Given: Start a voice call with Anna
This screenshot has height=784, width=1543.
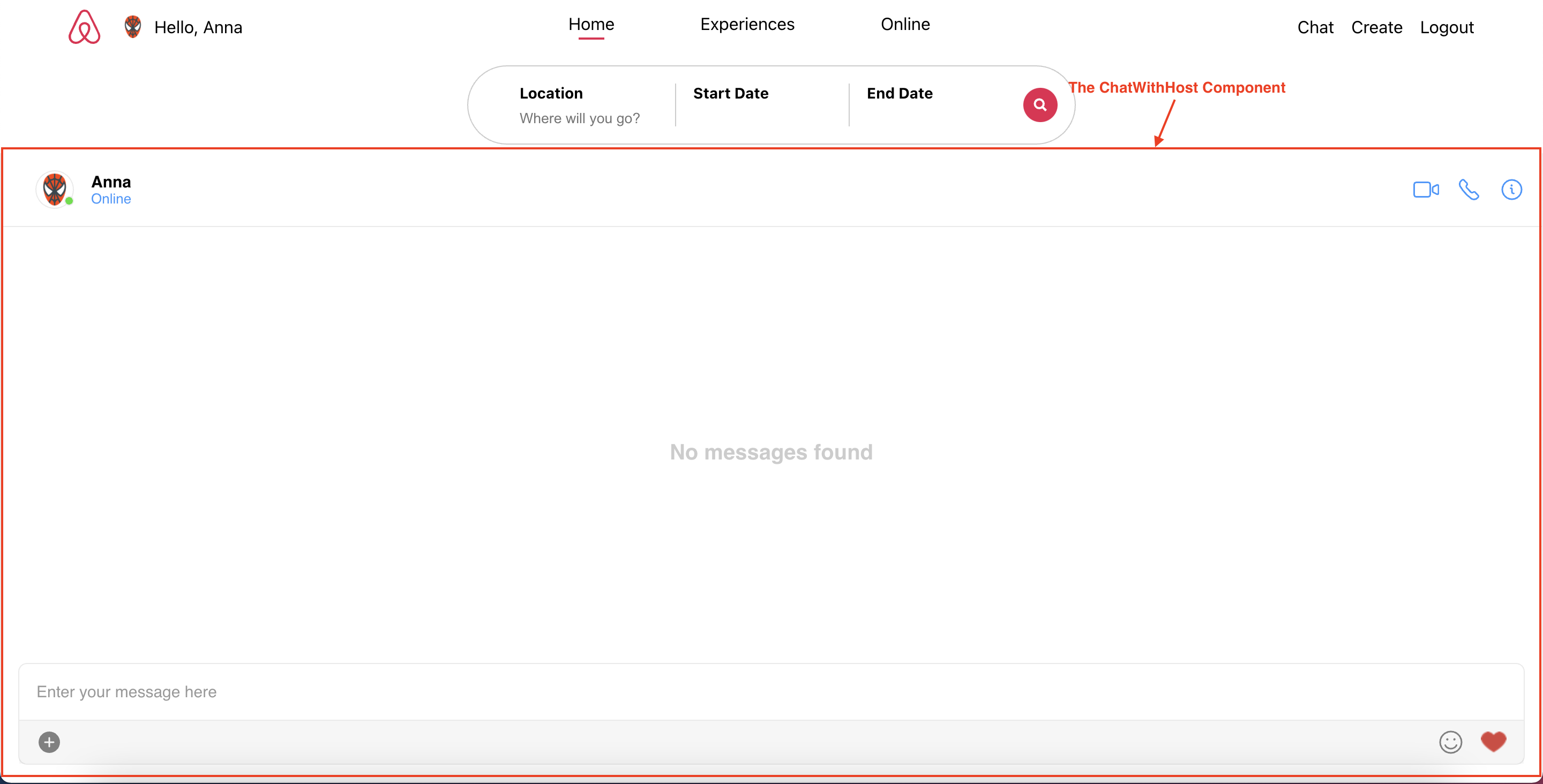Looking at the screenshot, I should tap(1468, 190).
